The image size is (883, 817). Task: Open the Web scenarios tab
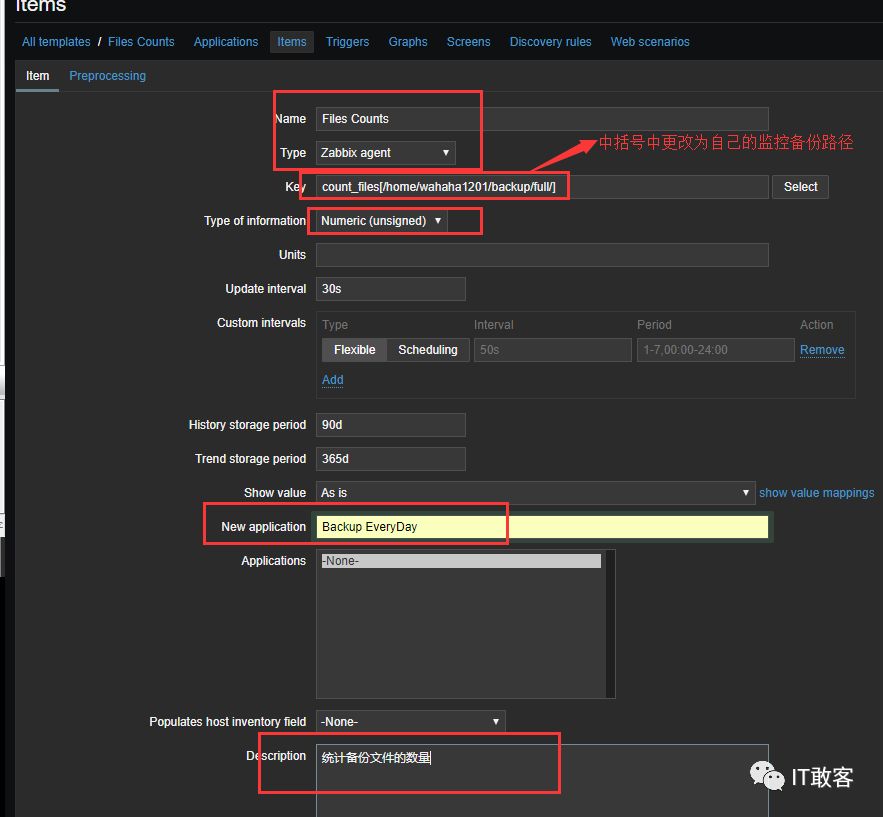650,42
